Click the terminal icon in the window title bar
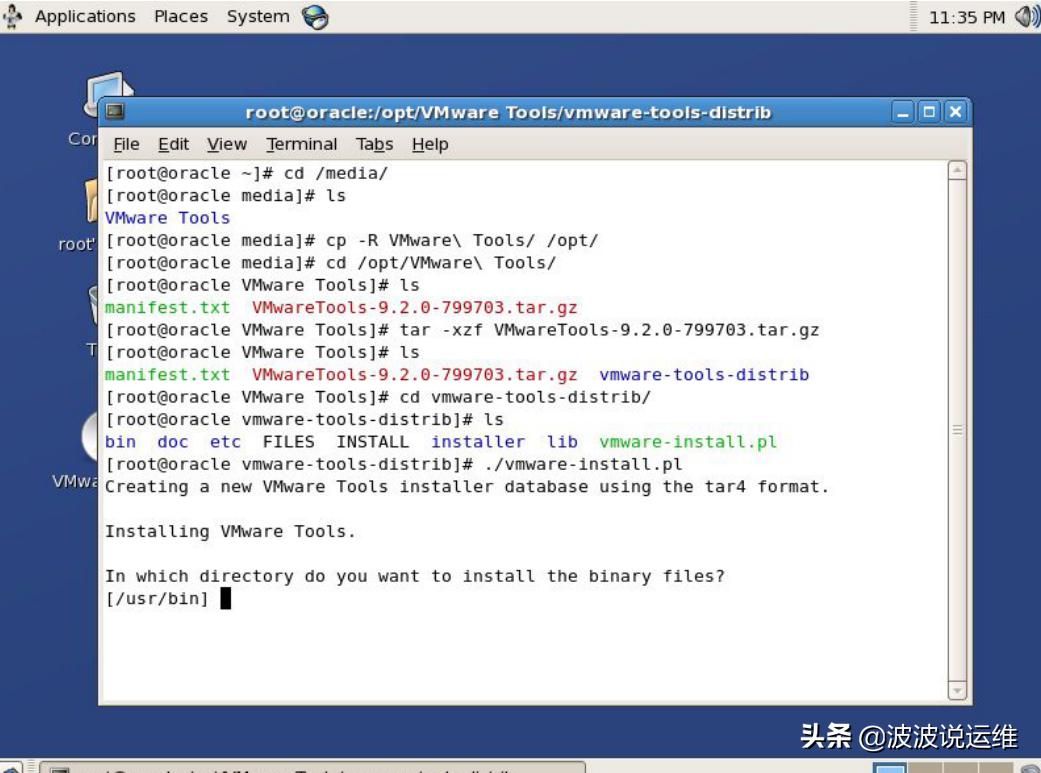The image size is (1041, 773). [113, 111]
